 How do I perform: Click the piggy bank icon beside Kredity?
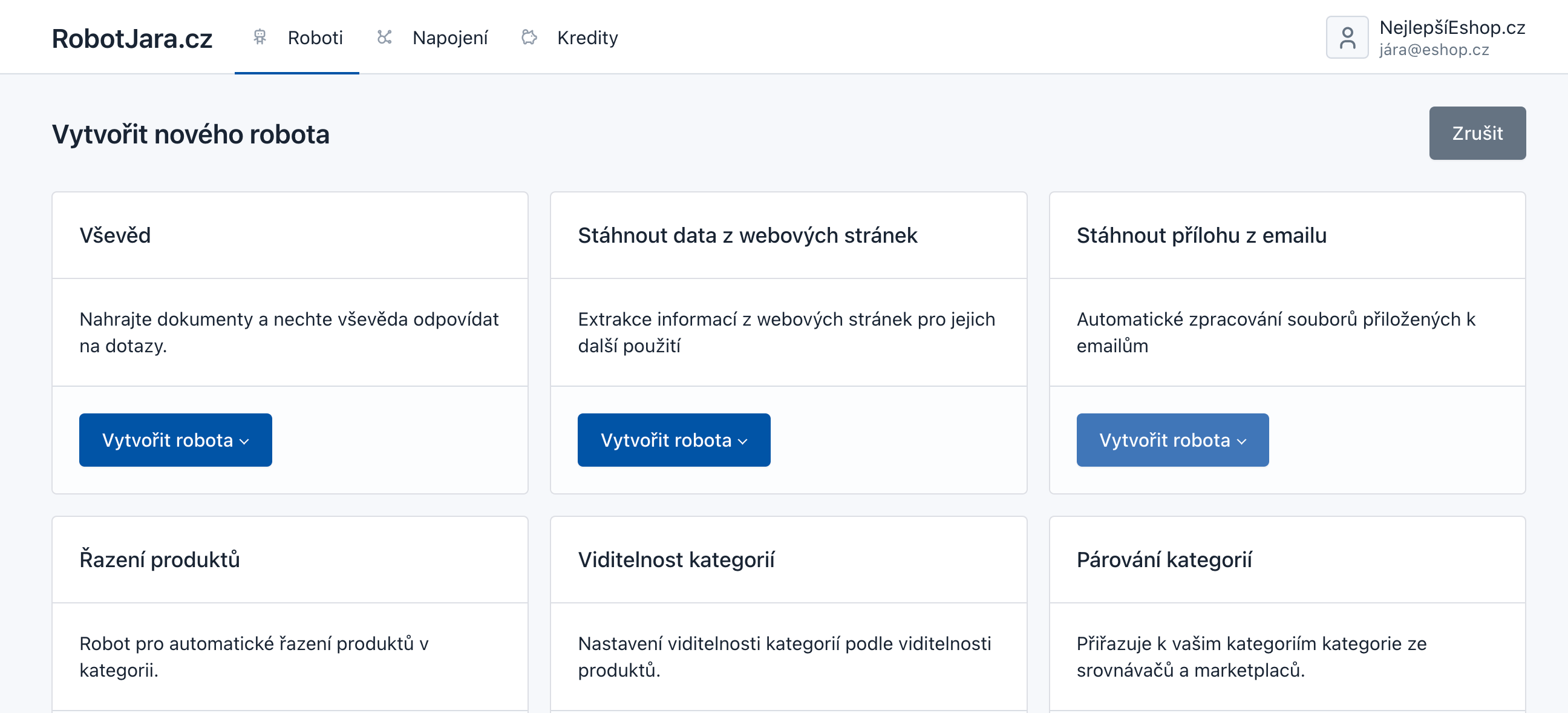[529, 38]
